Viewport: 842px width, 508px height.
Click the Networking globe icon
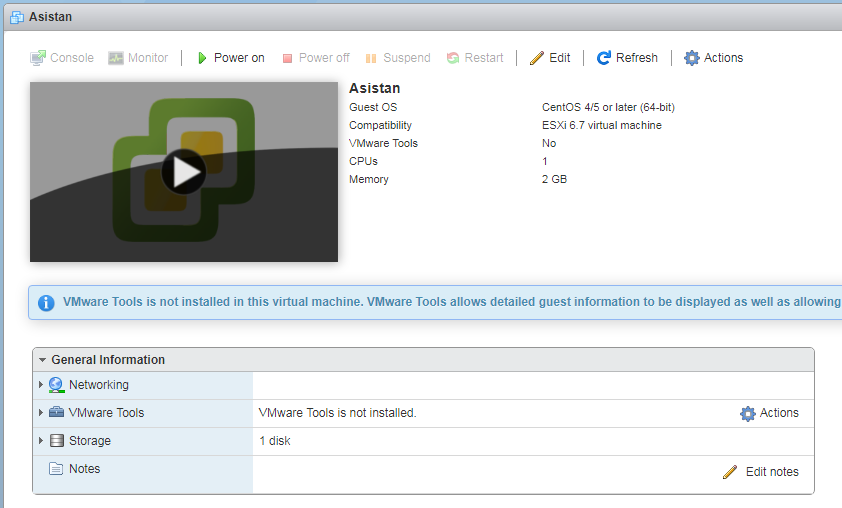point(56,385)
